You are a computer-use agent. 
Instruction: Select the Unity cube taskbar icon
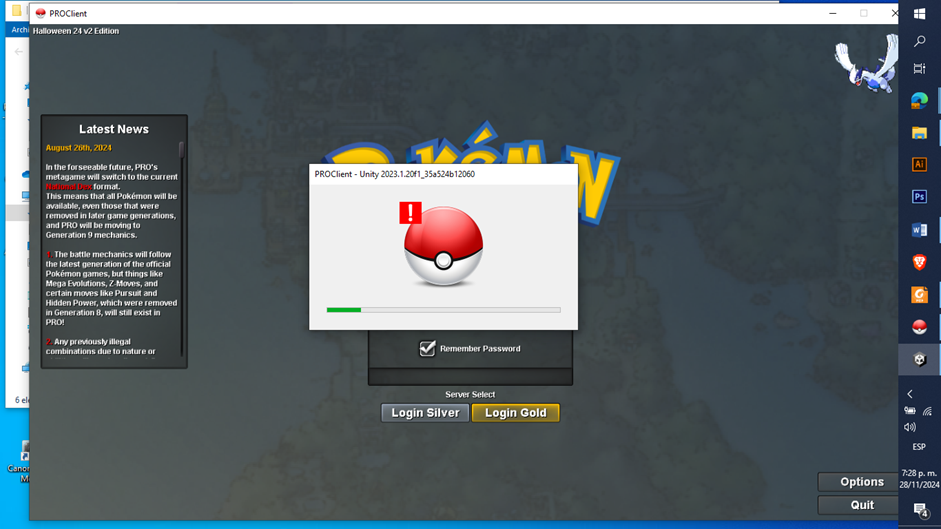click(x=919, y=360)
